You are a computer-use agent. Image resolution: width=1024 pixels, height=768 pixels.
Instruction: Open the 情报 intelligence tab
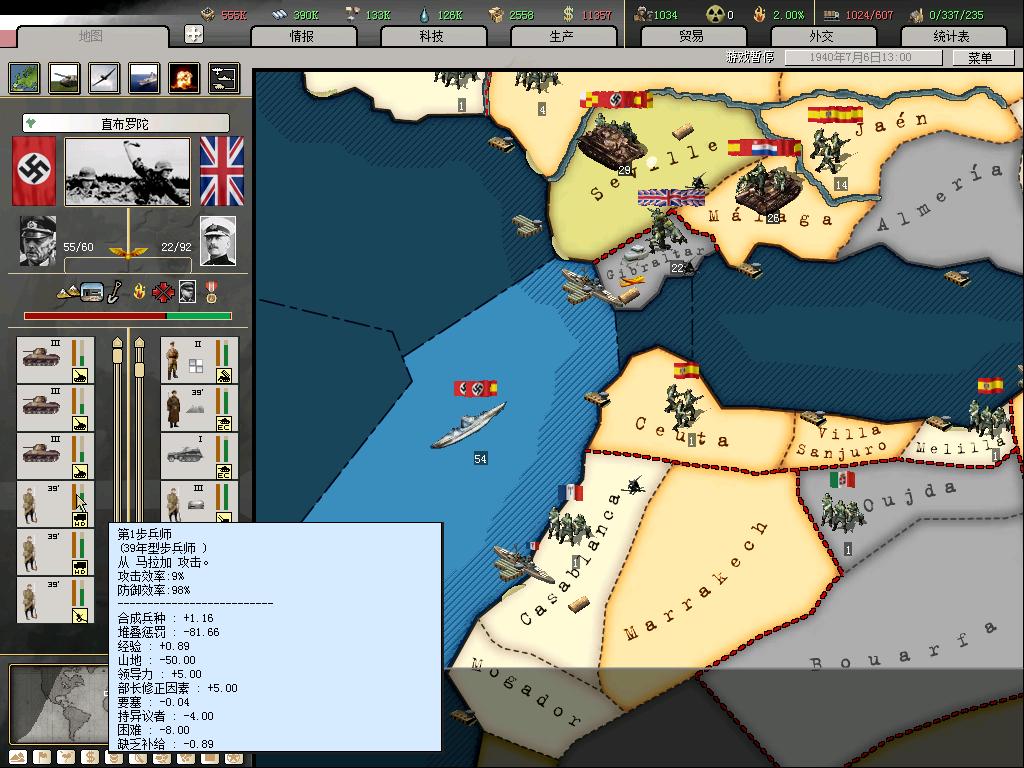coord(302,36)
